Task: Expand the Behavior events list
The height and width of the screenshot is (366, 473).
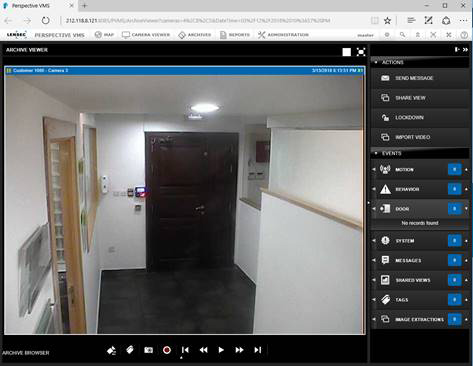Action: 466,189
